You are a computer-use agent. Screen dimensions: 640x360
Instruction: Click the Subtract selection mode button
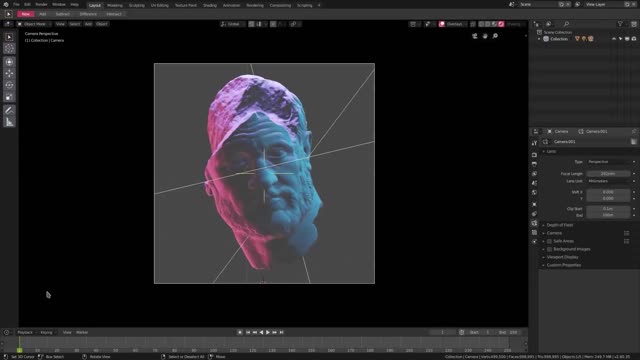point(62,14)
